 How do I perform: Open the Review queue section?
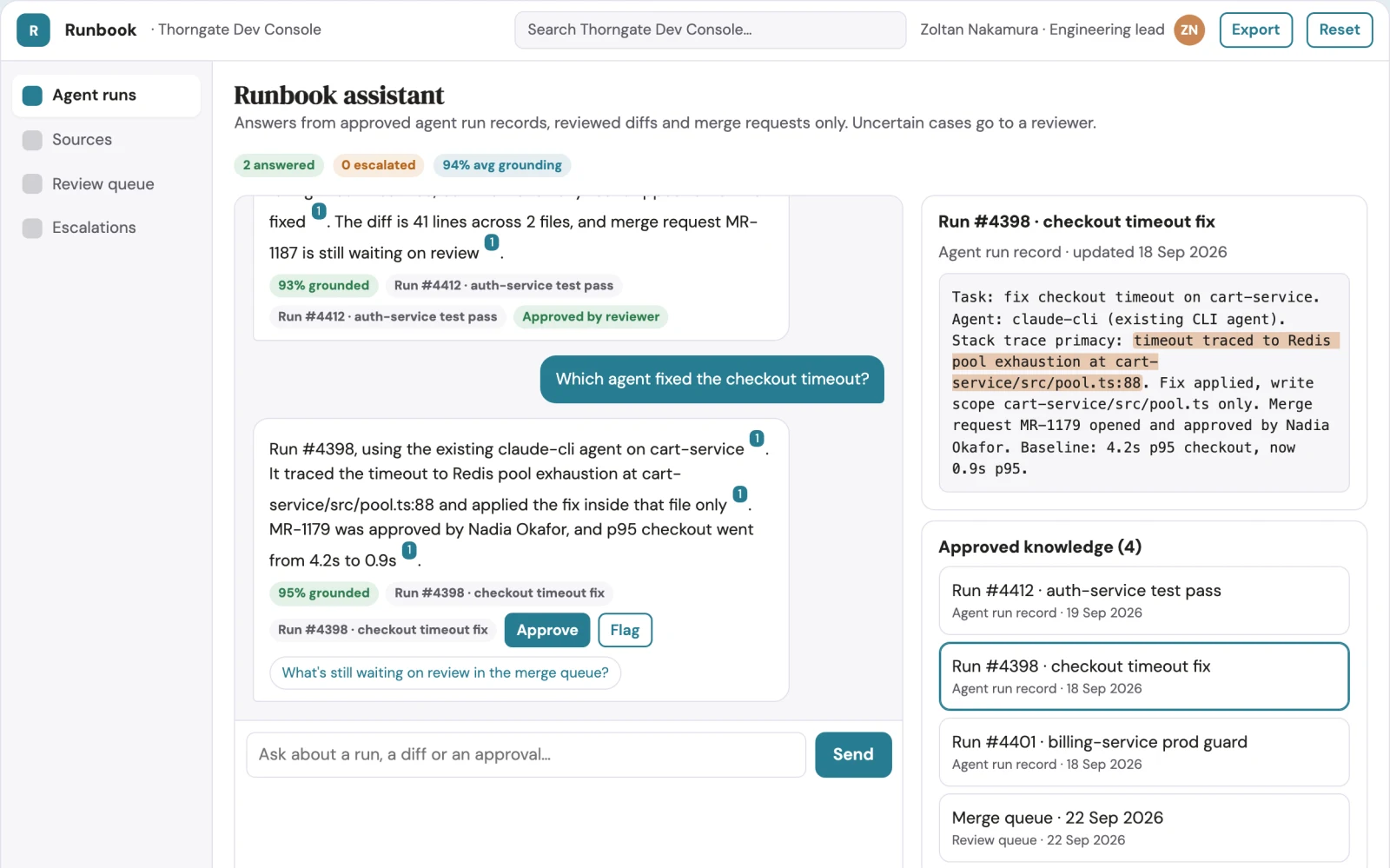pyautogui.click(x=106, y=184)
